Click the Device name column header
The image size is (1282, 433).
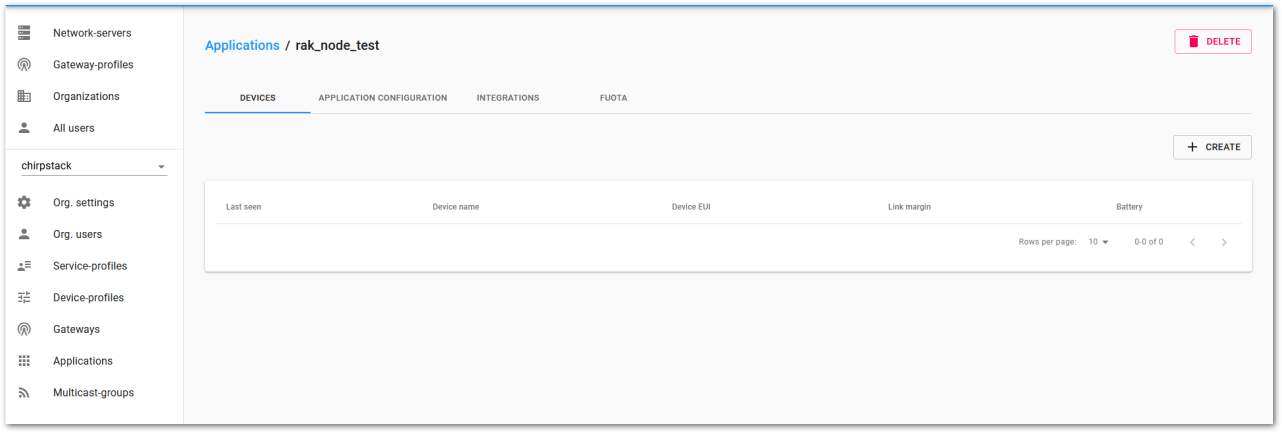pyautogui.click(x=456, y=207)
